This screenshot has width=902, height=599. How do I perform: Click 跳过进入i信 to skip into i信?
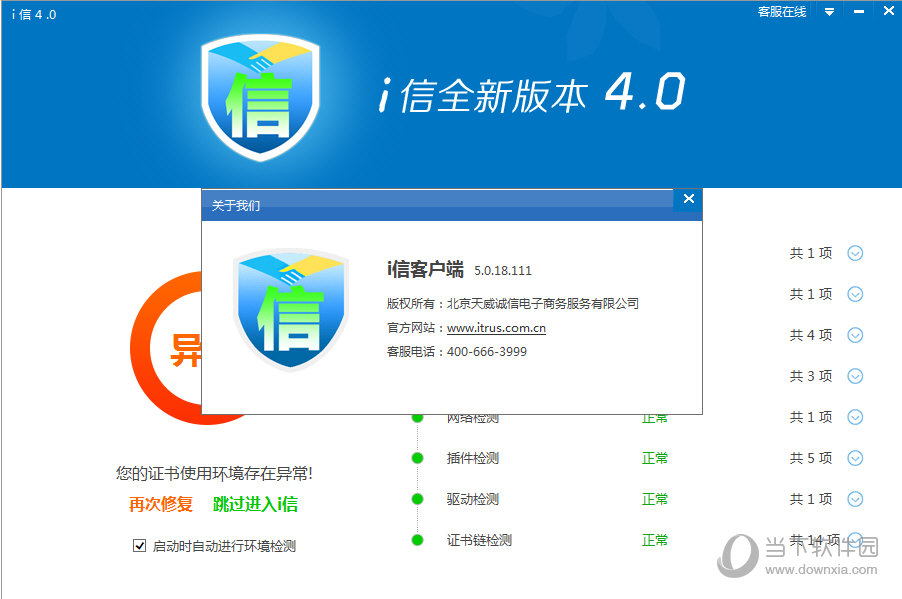[x=255, y=504]
